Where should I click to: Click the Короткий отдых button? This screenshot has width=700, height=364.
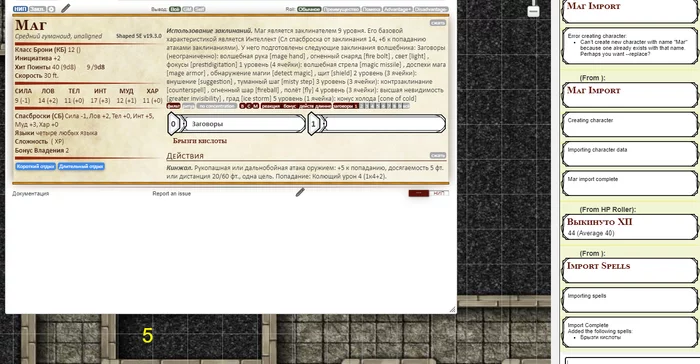(x=36, y=166)
